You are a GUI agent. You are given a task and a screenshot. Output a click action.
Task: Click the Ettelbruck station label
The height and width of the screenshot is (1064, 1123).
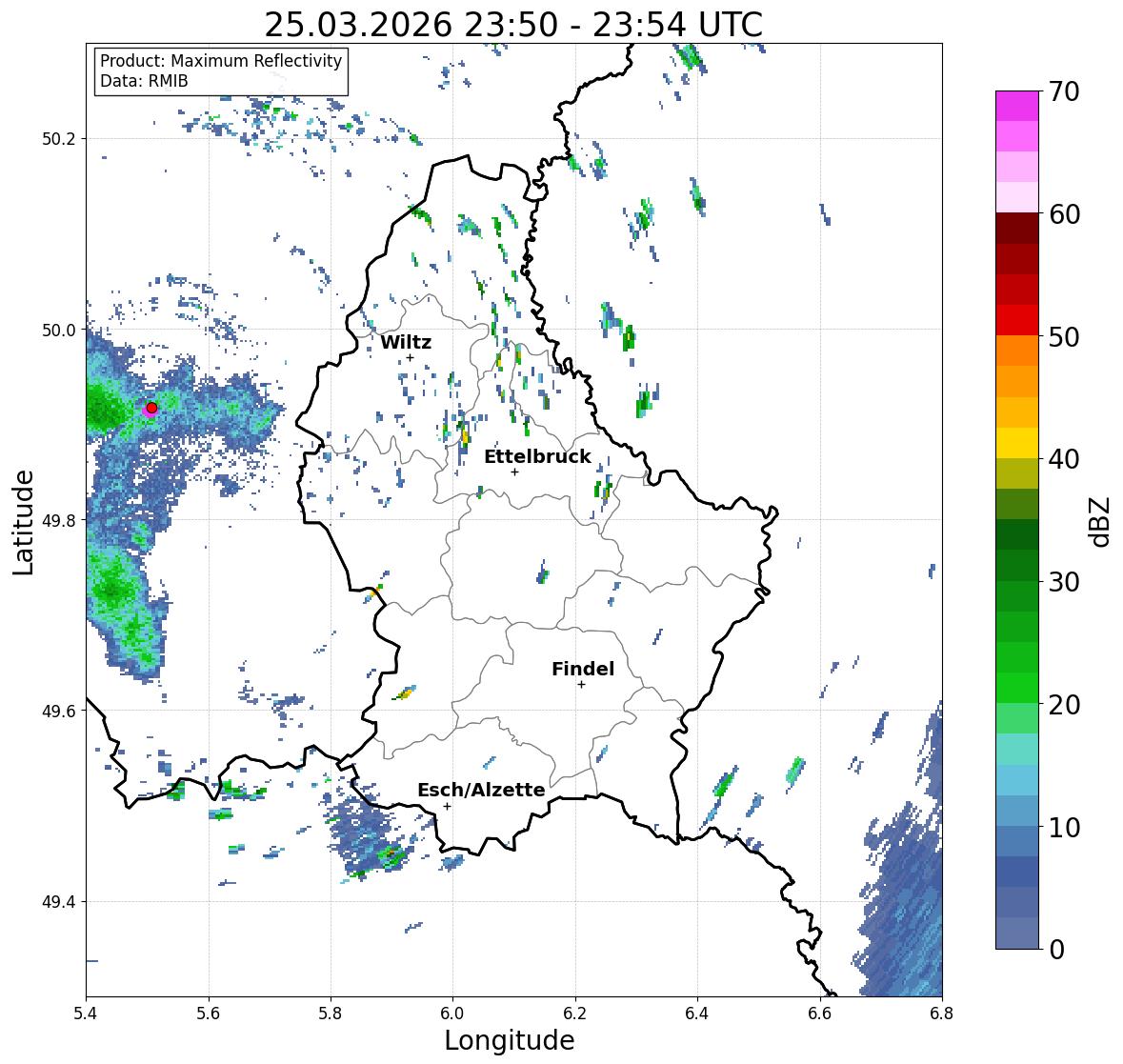coord(537,457)
